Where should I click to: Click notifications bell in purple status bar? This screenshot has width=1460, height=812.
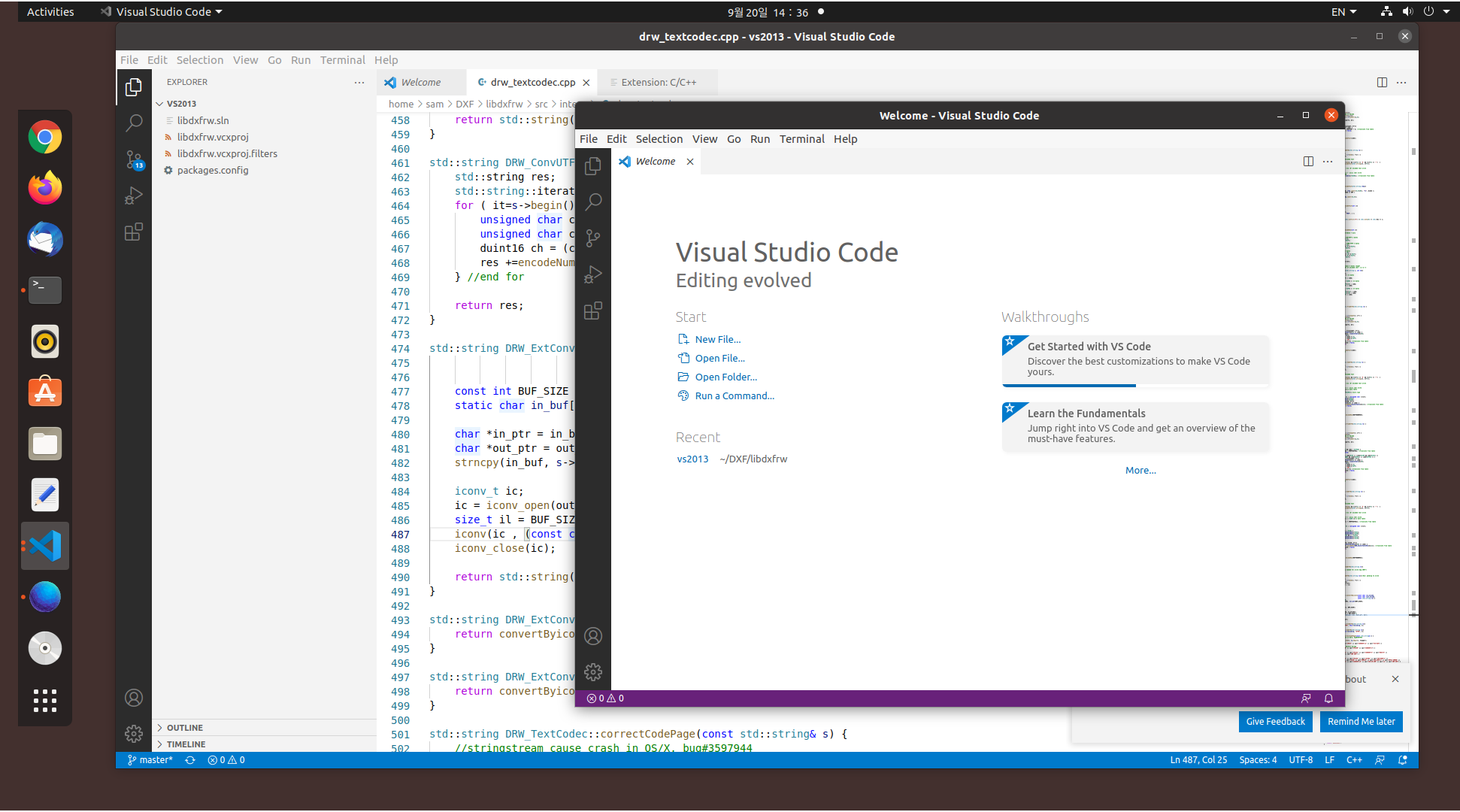pos(1328,698)
